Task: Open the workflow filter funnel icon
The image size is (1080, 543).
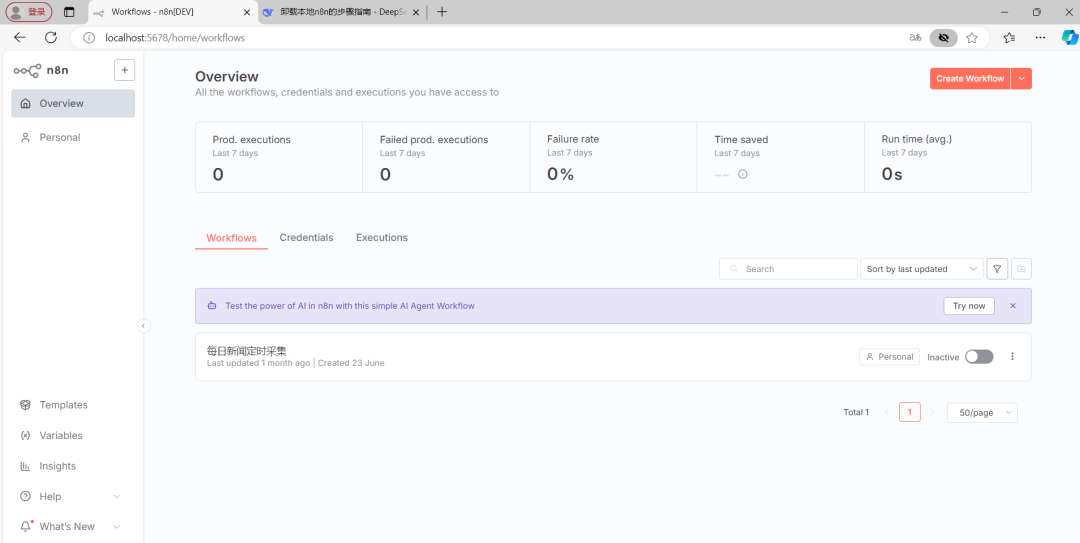Action: coord(997,269)
